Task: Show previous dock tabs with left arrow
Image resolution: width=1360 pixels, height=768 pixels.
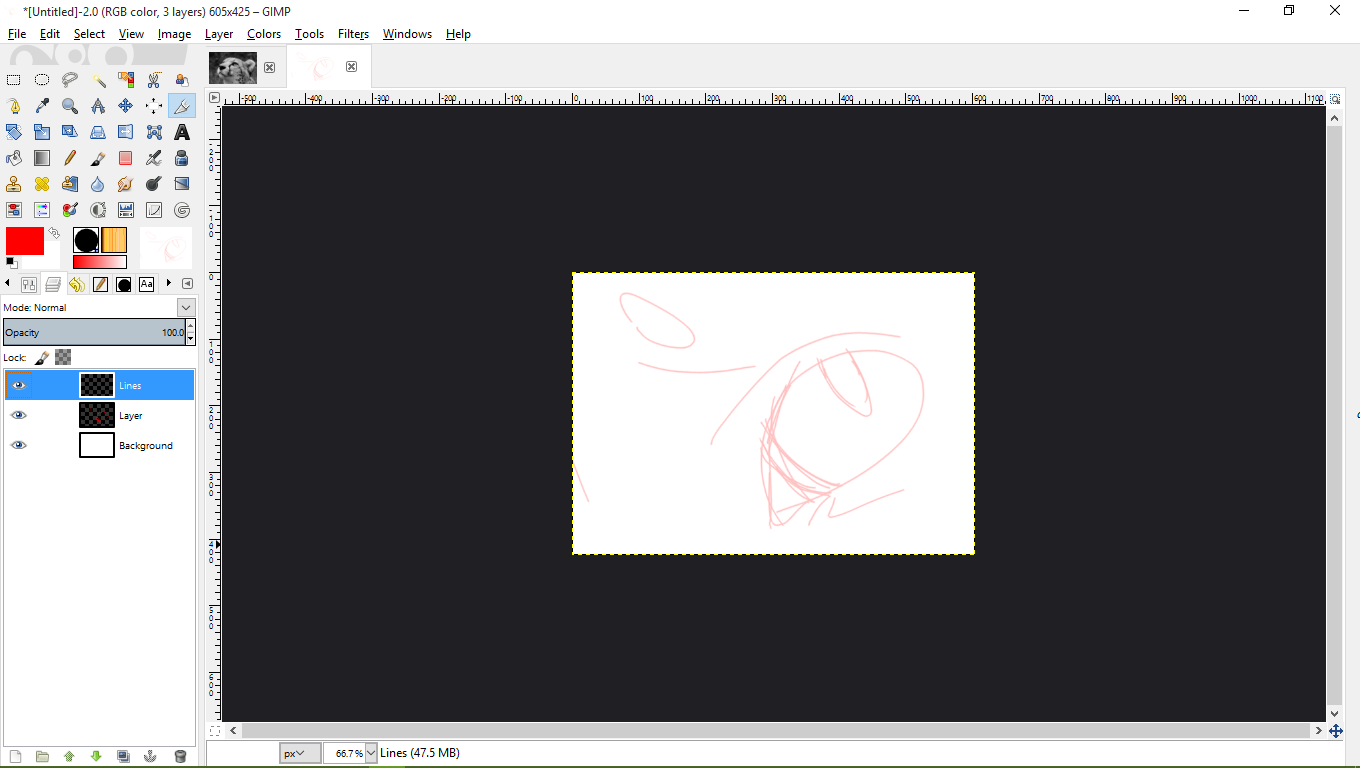Action: (x=8, y=283)
